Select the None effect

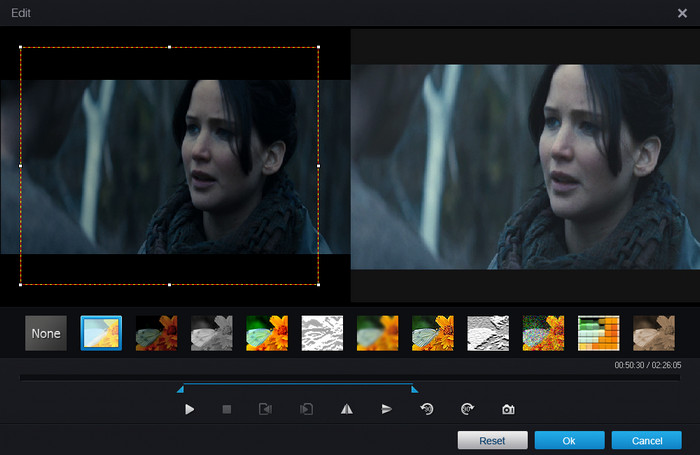pos(46,333)
